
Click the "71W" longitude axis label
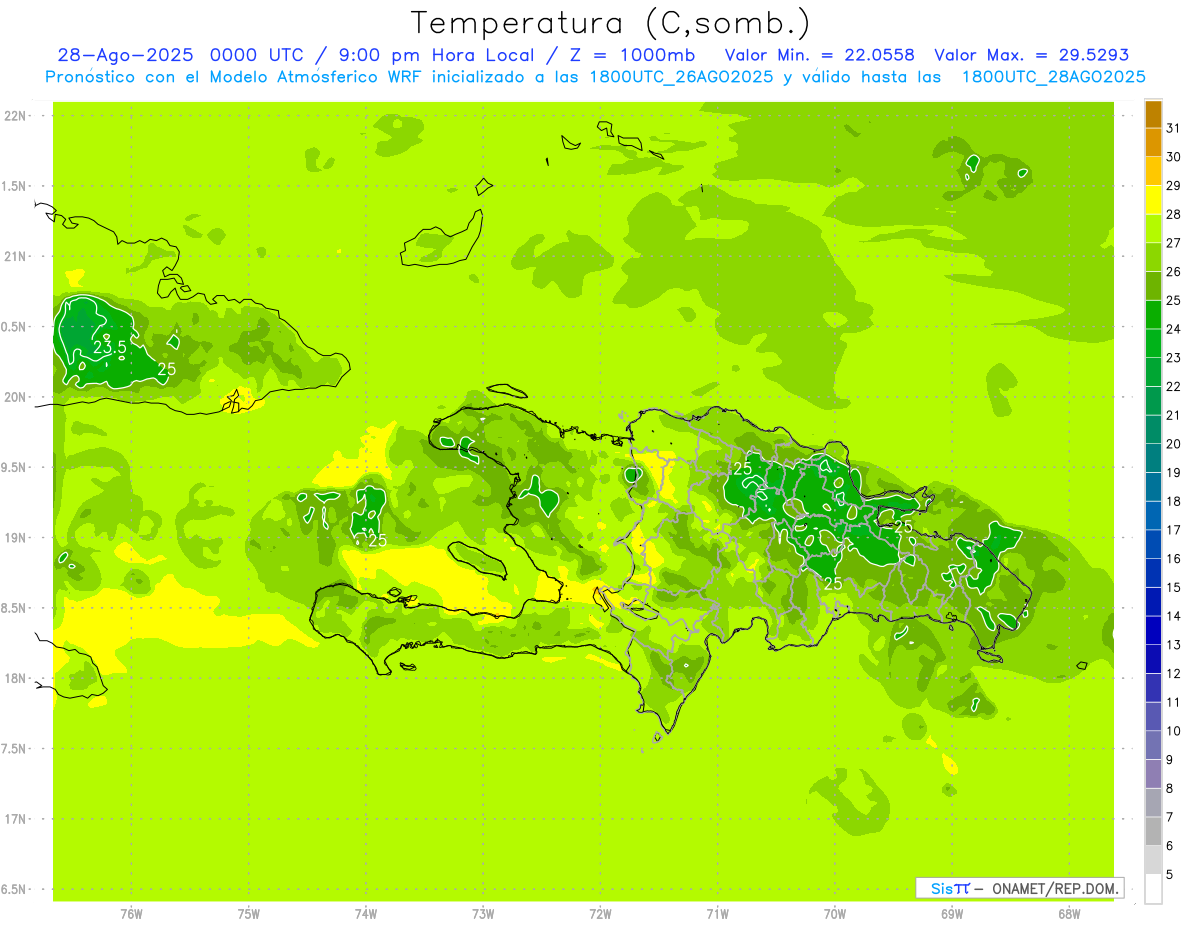(x=717, y=914)
